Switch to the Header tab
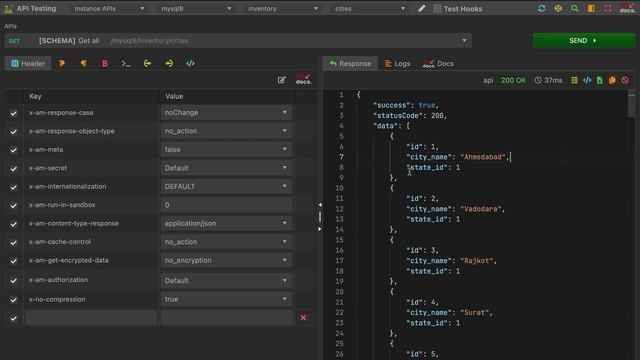The height and width of the screenshot is (360, 640). coord(28,63)
